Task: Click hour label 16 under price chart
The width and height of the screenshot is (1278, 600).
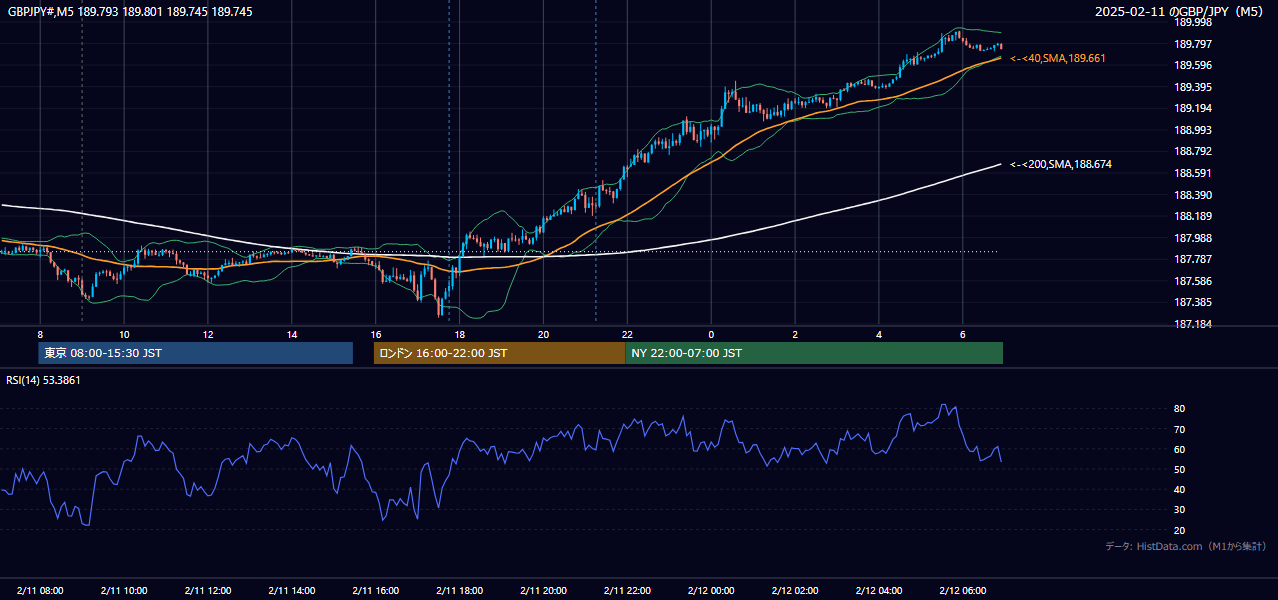Action: coord(376,334)
